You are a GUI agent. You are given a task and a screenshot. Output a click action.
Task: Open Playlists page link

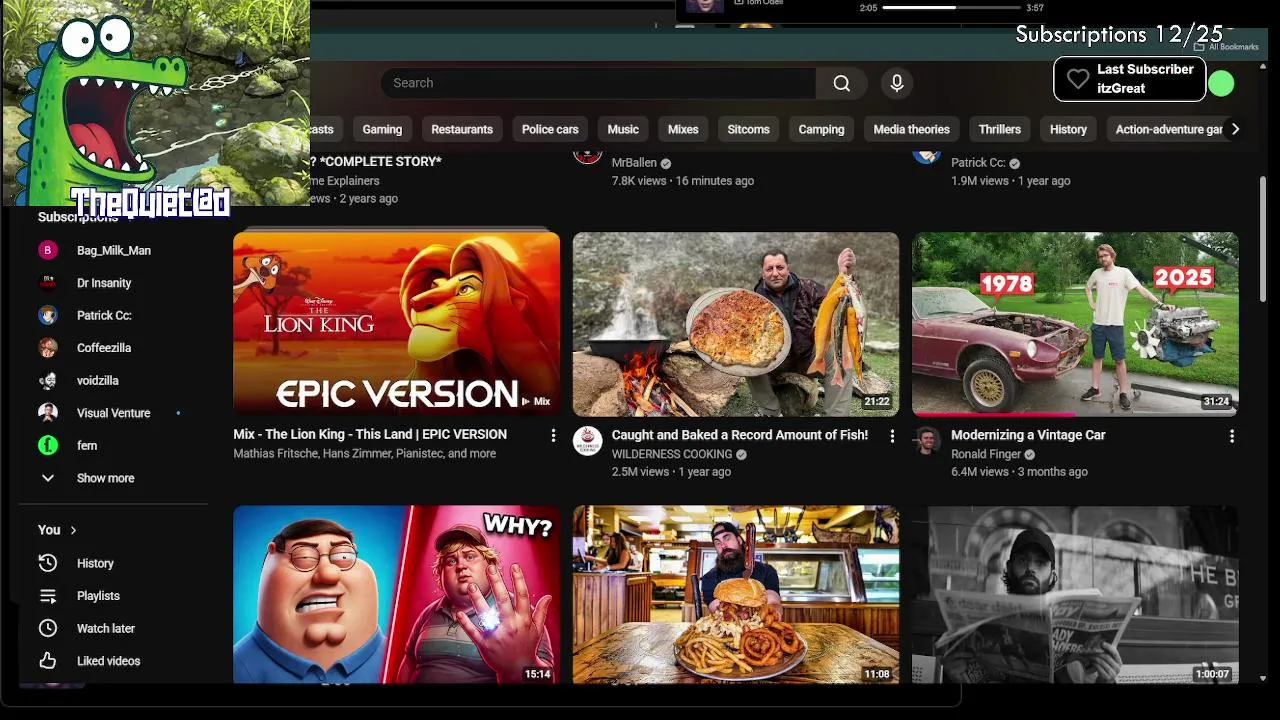tap(98, 596)
